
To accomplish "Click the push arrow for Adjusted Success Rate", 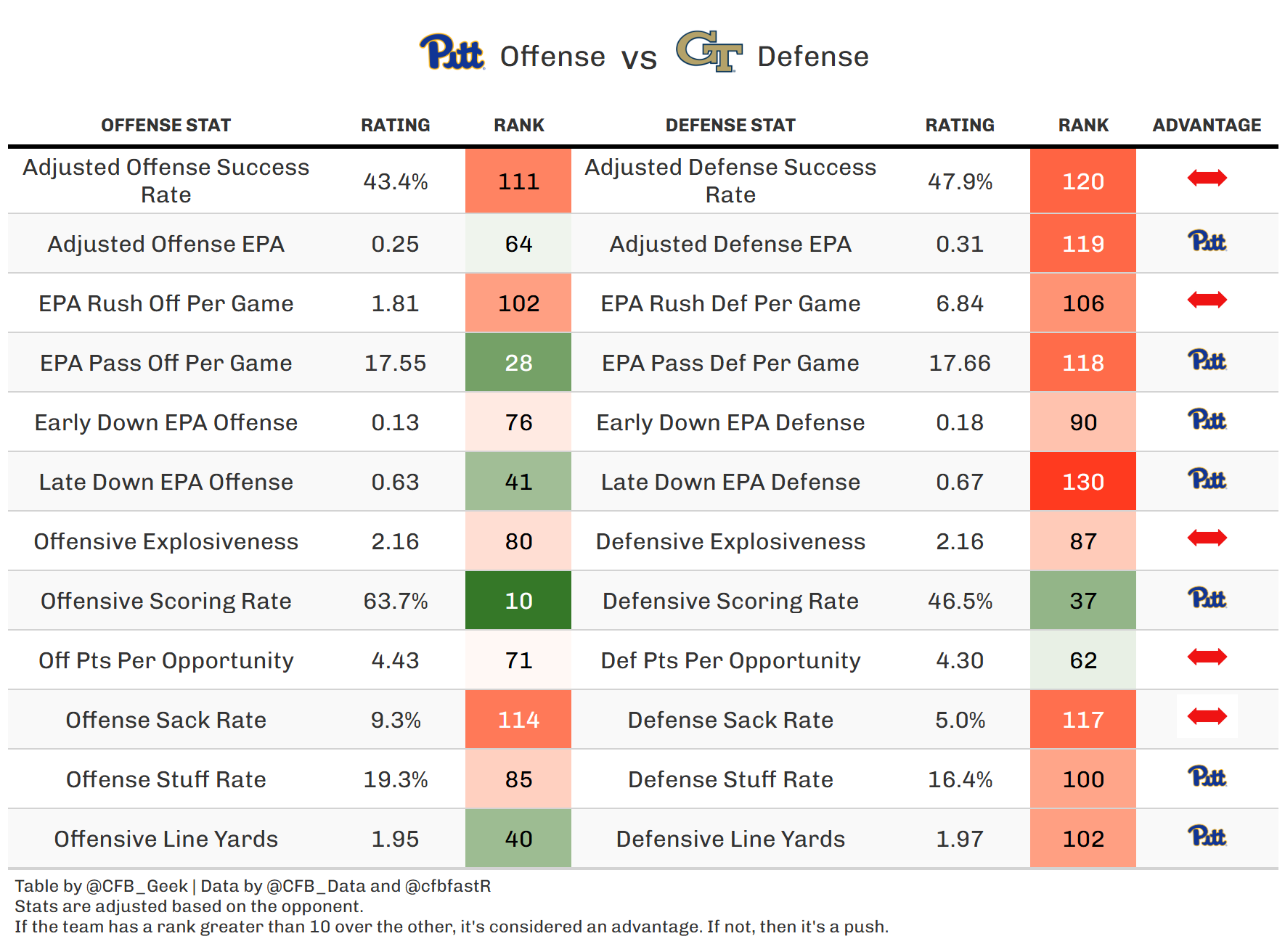I will tap(1207, 178).
